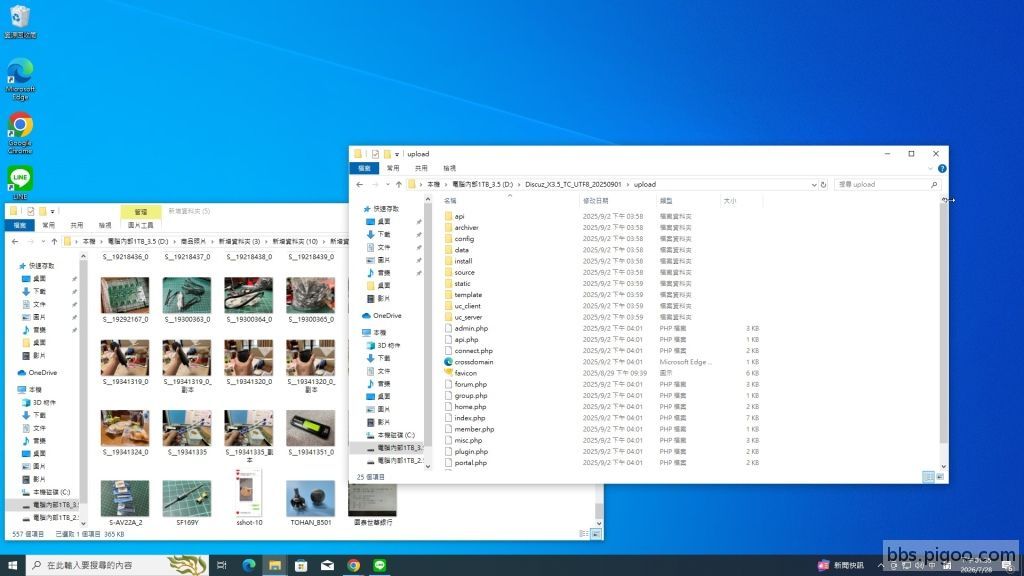Open Chrome from the taskbar

(x=353, y=565)
